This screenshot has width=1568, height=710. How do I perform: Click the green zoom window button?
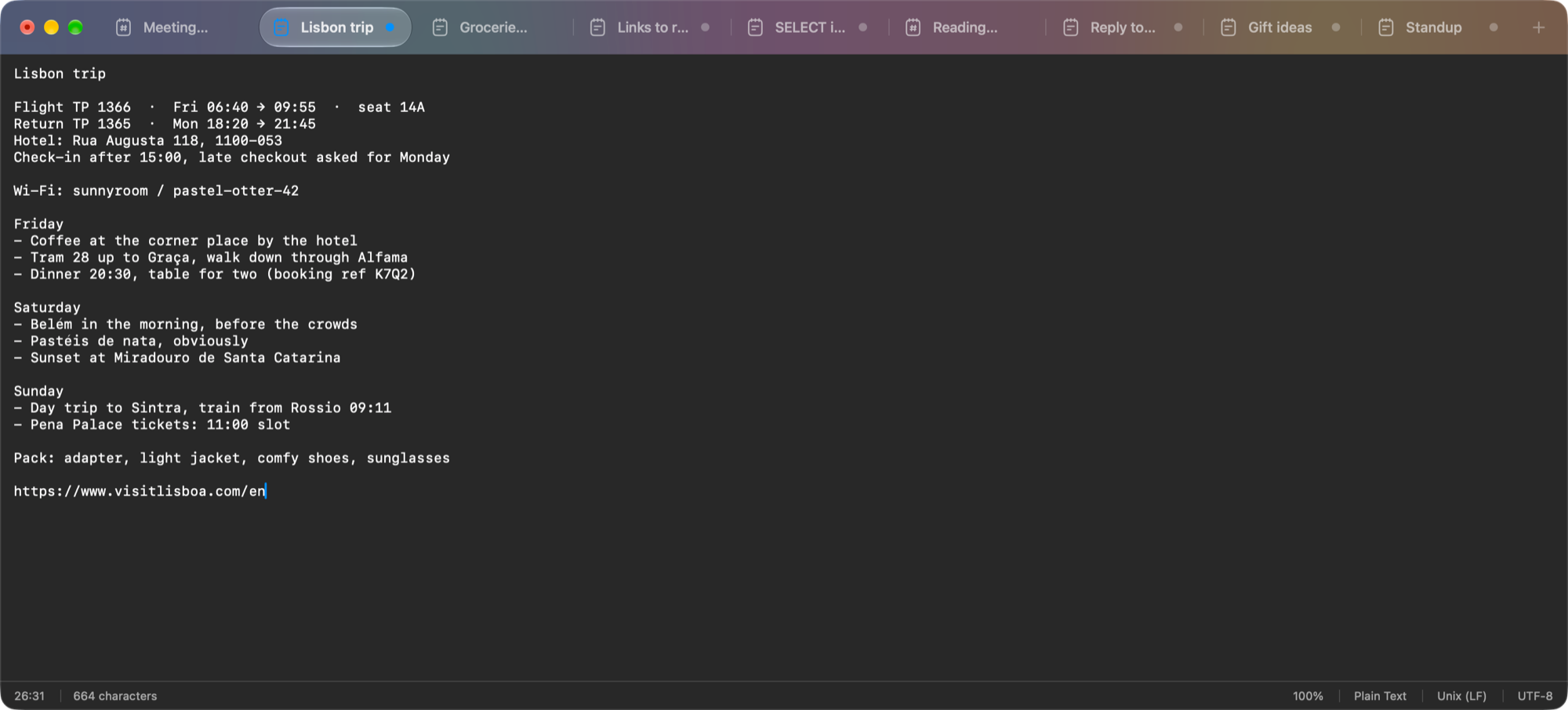75,27
